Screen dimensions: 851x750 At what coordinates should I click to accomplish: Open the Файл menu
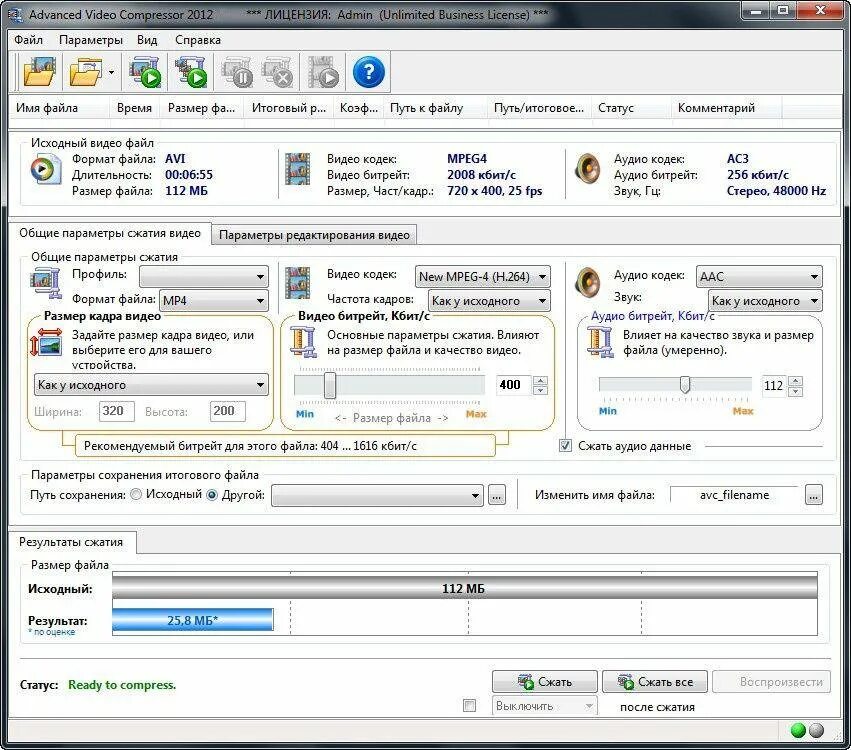pos(28,40)
